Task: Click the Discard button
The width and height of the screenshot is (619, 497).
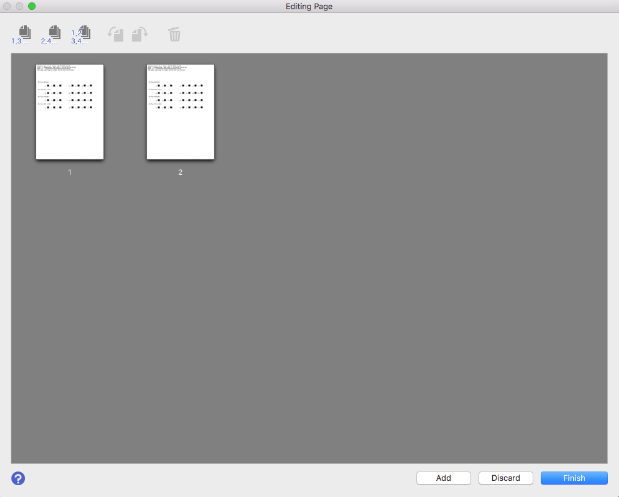Action: click(x=506, y=478)
